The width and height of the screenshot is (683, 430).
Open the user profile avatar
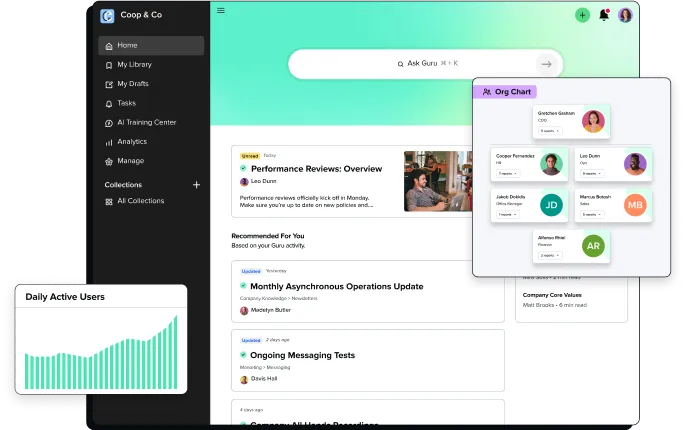pyautogui.click(x=625, y=15)
